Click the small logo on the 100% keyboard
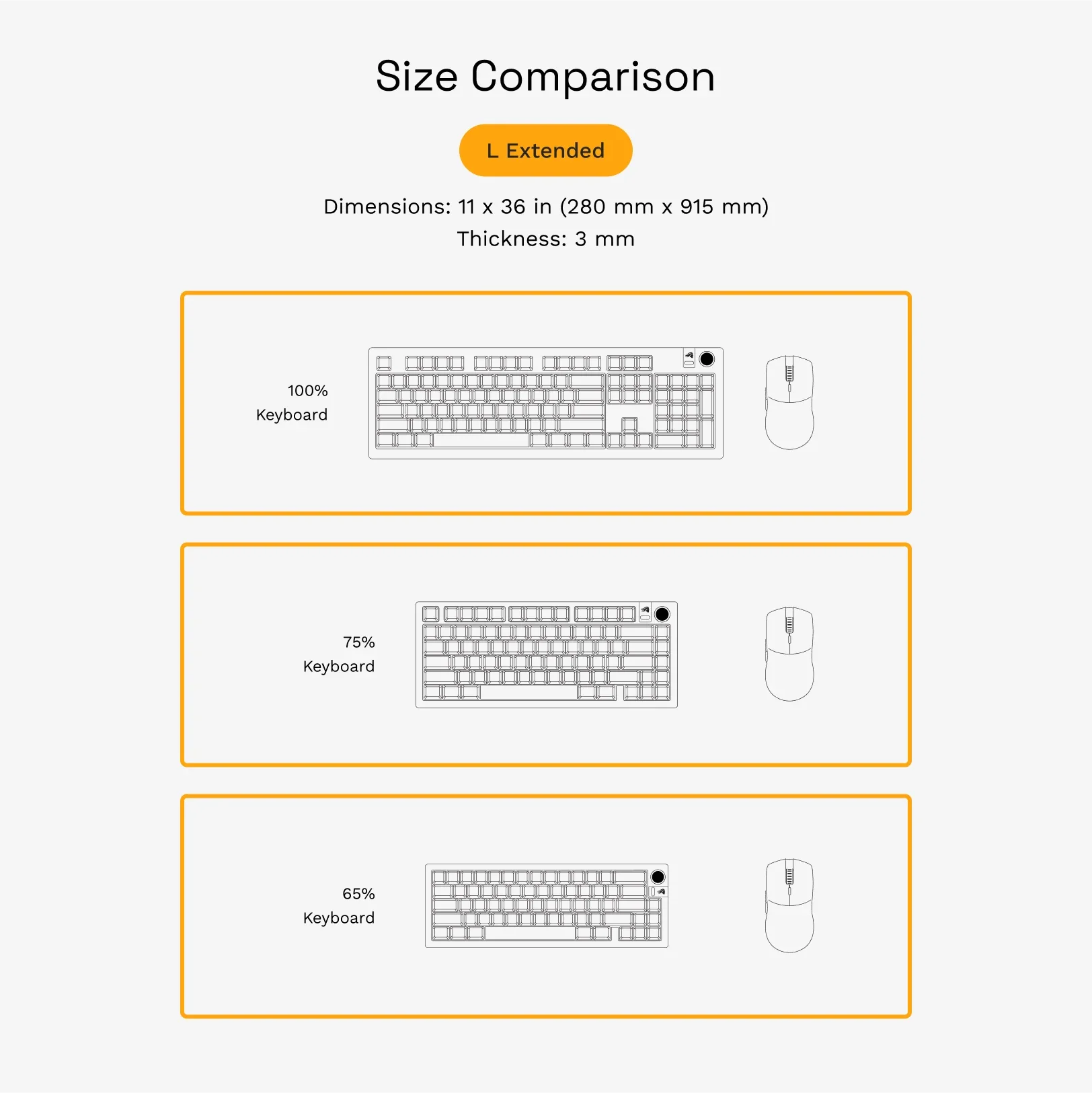The height and width of the screenshot is (1093, 1092). (689, 355)
